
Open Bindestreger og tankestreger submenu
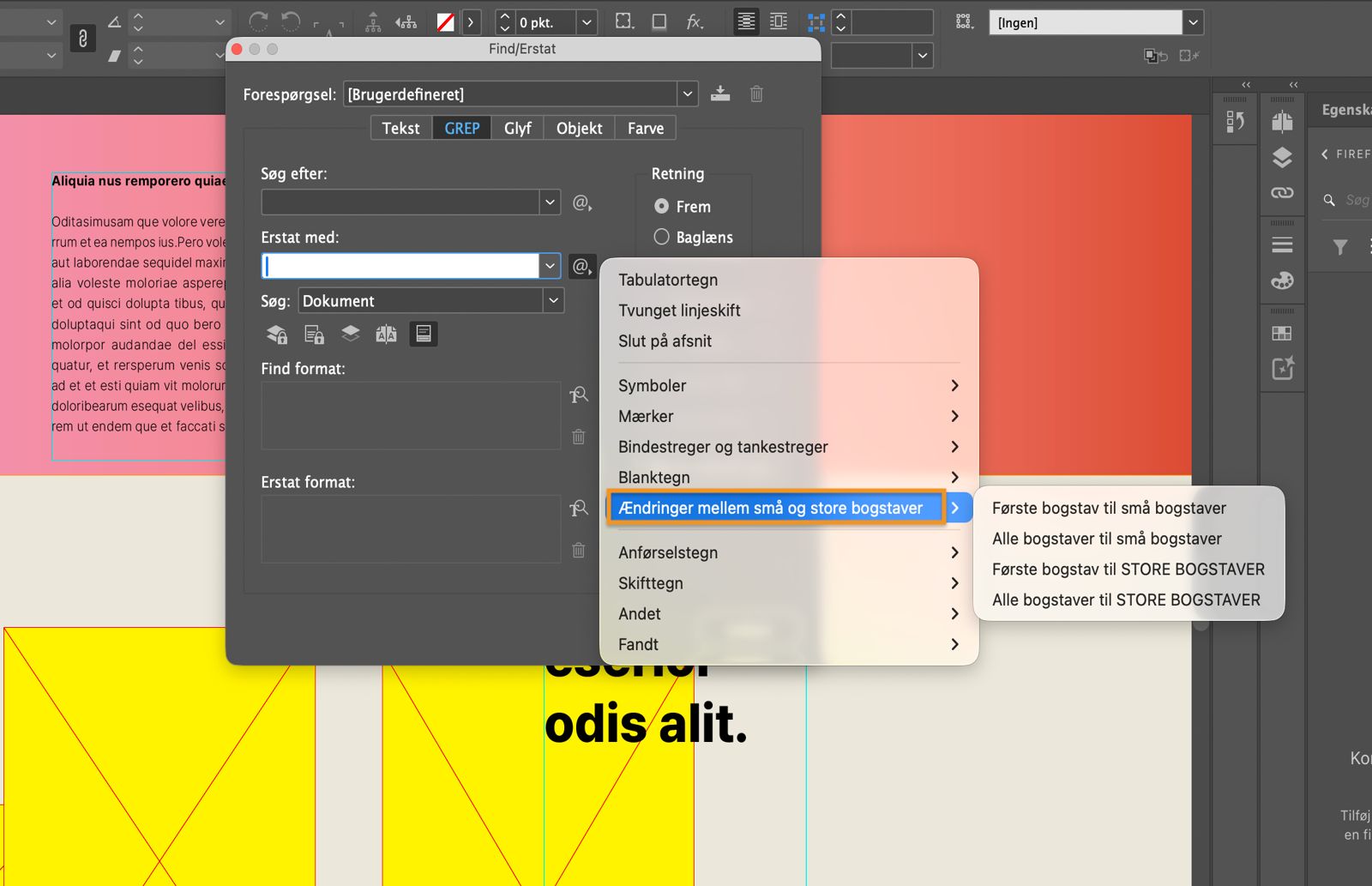(789, 447)
